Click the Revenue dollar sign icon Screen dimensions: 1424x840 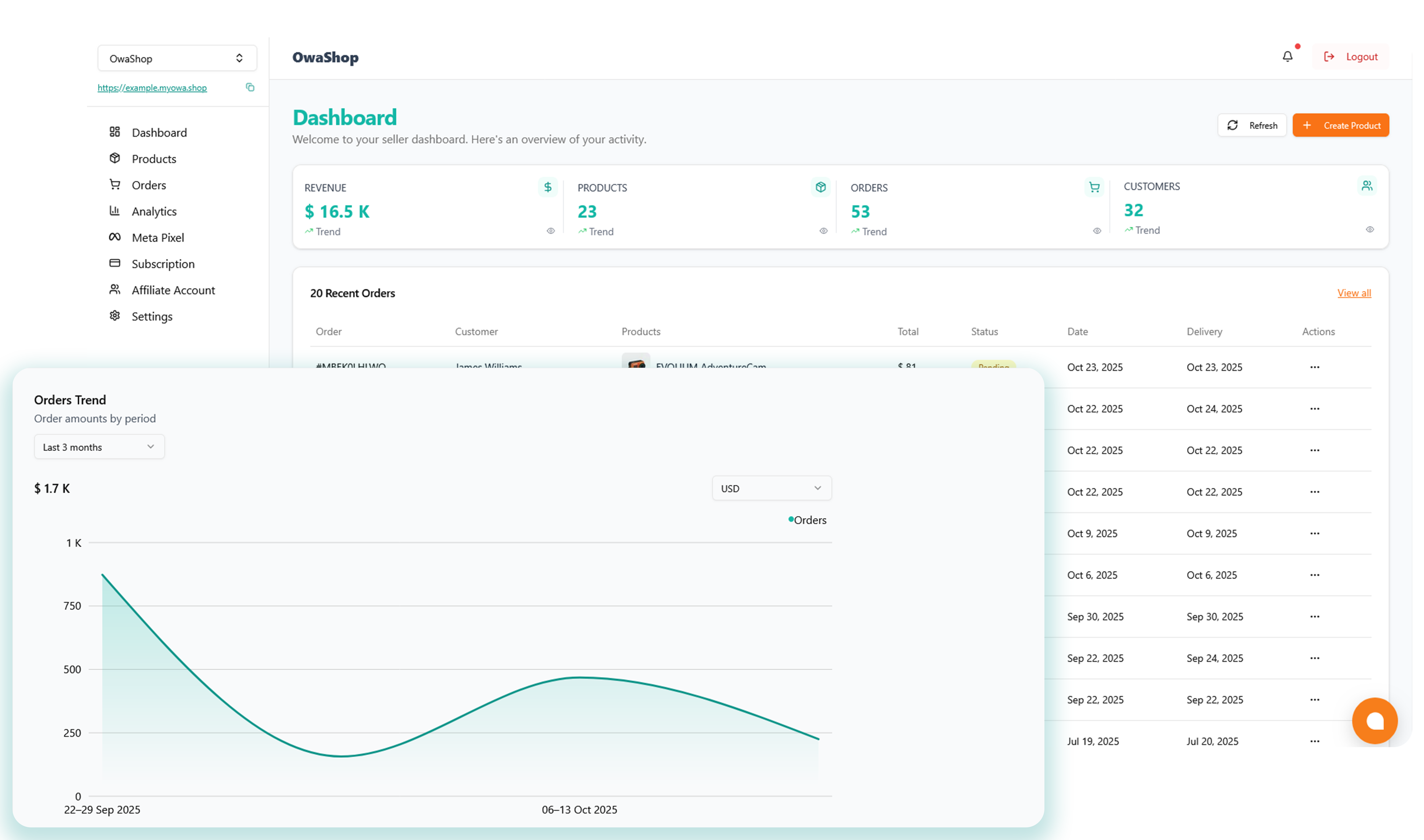pos(547,187)
